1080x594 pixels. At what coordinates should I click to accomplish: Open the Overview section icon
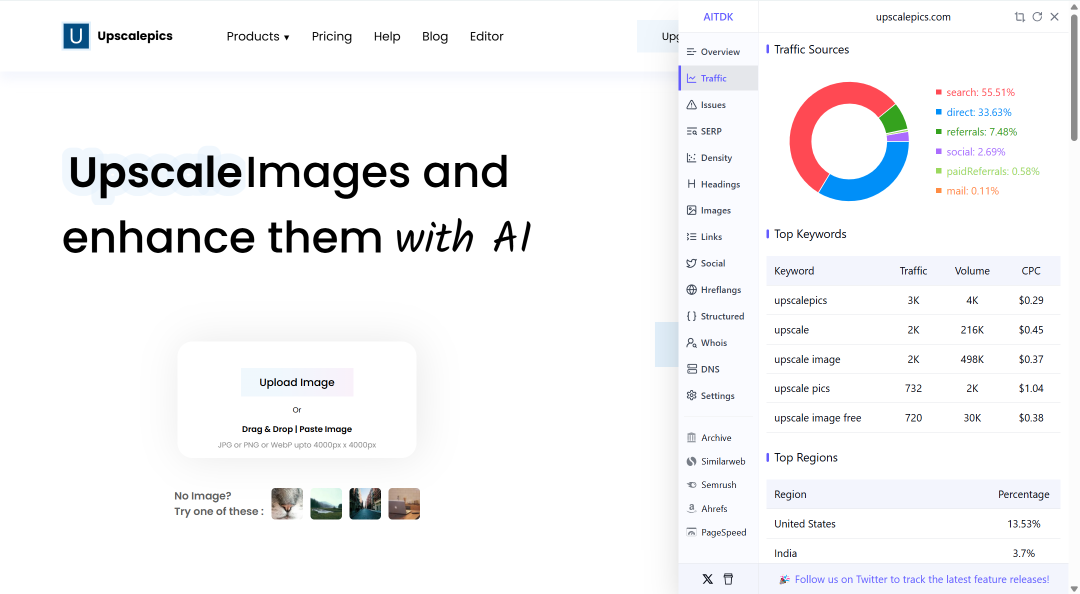click(x=692, y=52)
